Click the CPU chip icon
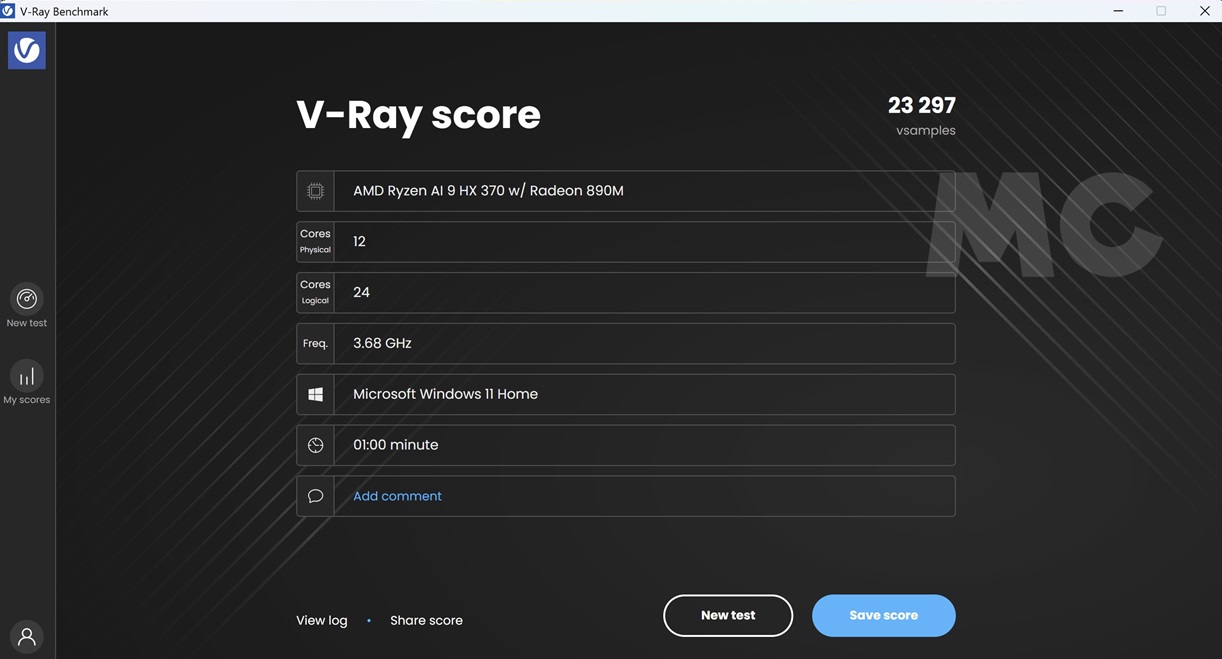Screen dimensions: 1222x659 tap(315, 191)
